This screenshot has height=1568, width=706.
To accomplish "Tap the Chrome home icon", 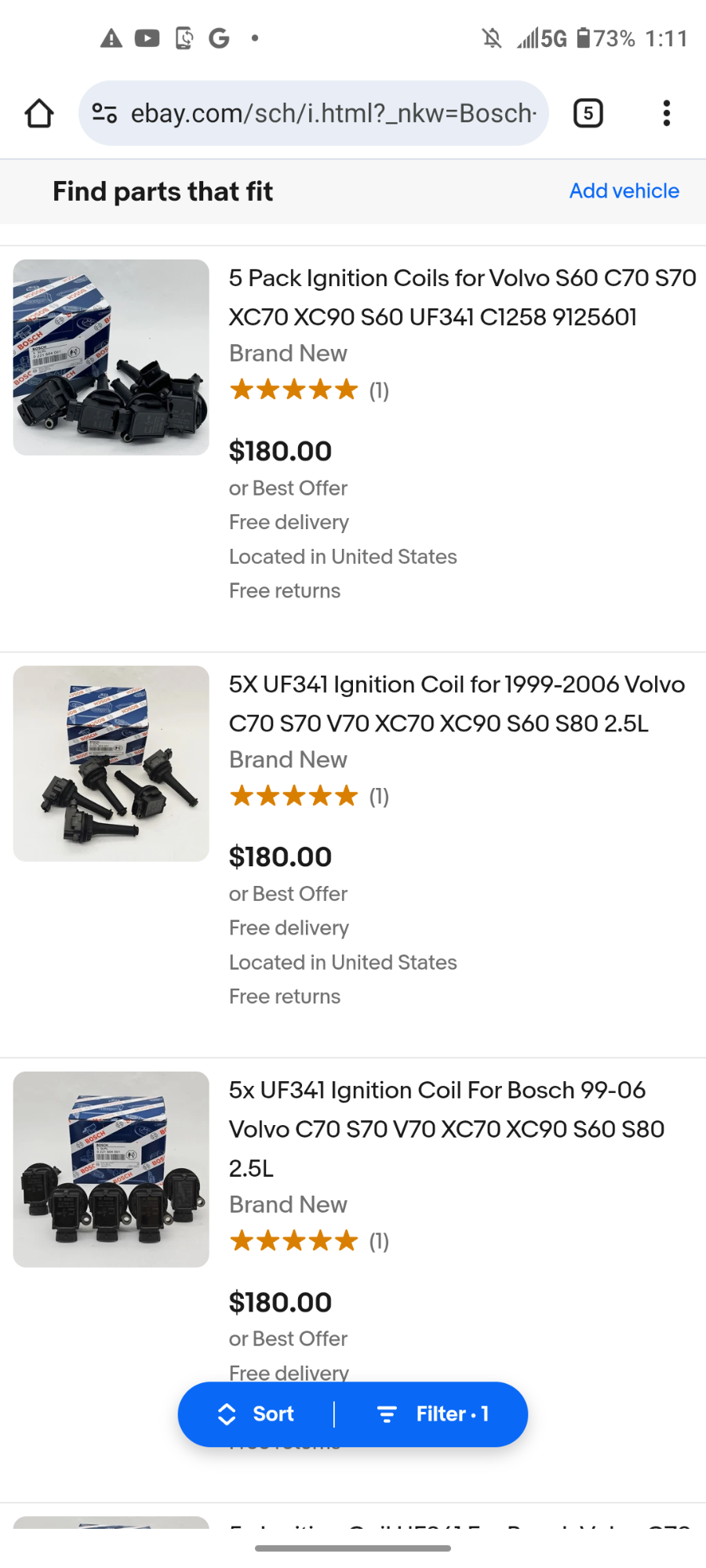I will (x=38, y=113).
